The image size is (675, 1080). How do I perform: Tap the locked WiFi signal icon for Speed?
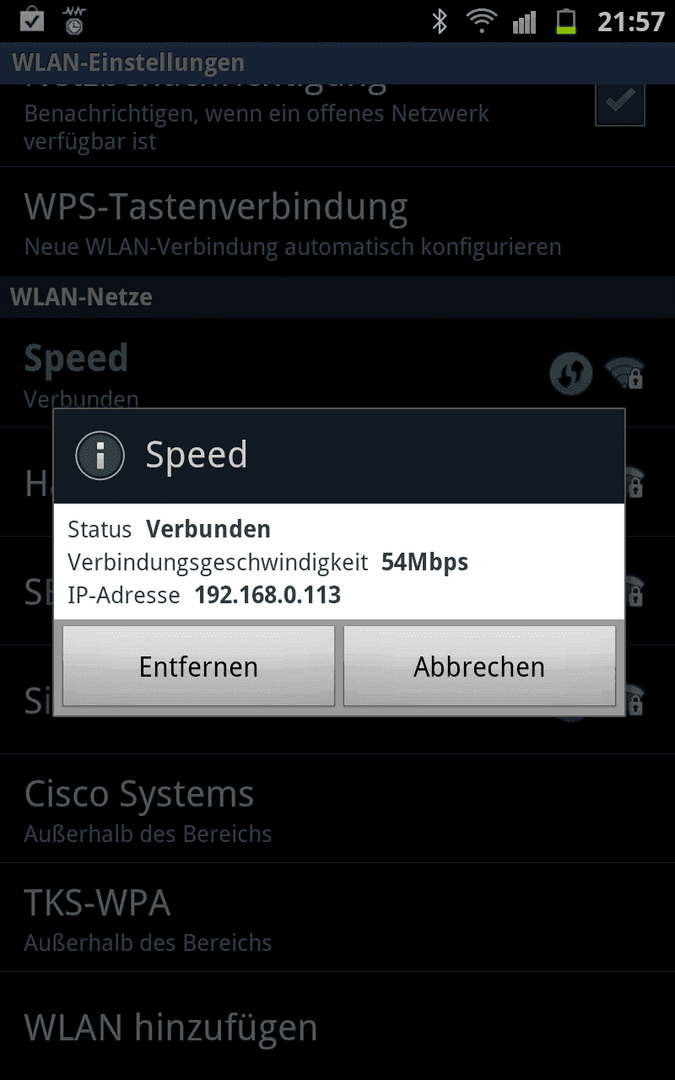[625, 373]
